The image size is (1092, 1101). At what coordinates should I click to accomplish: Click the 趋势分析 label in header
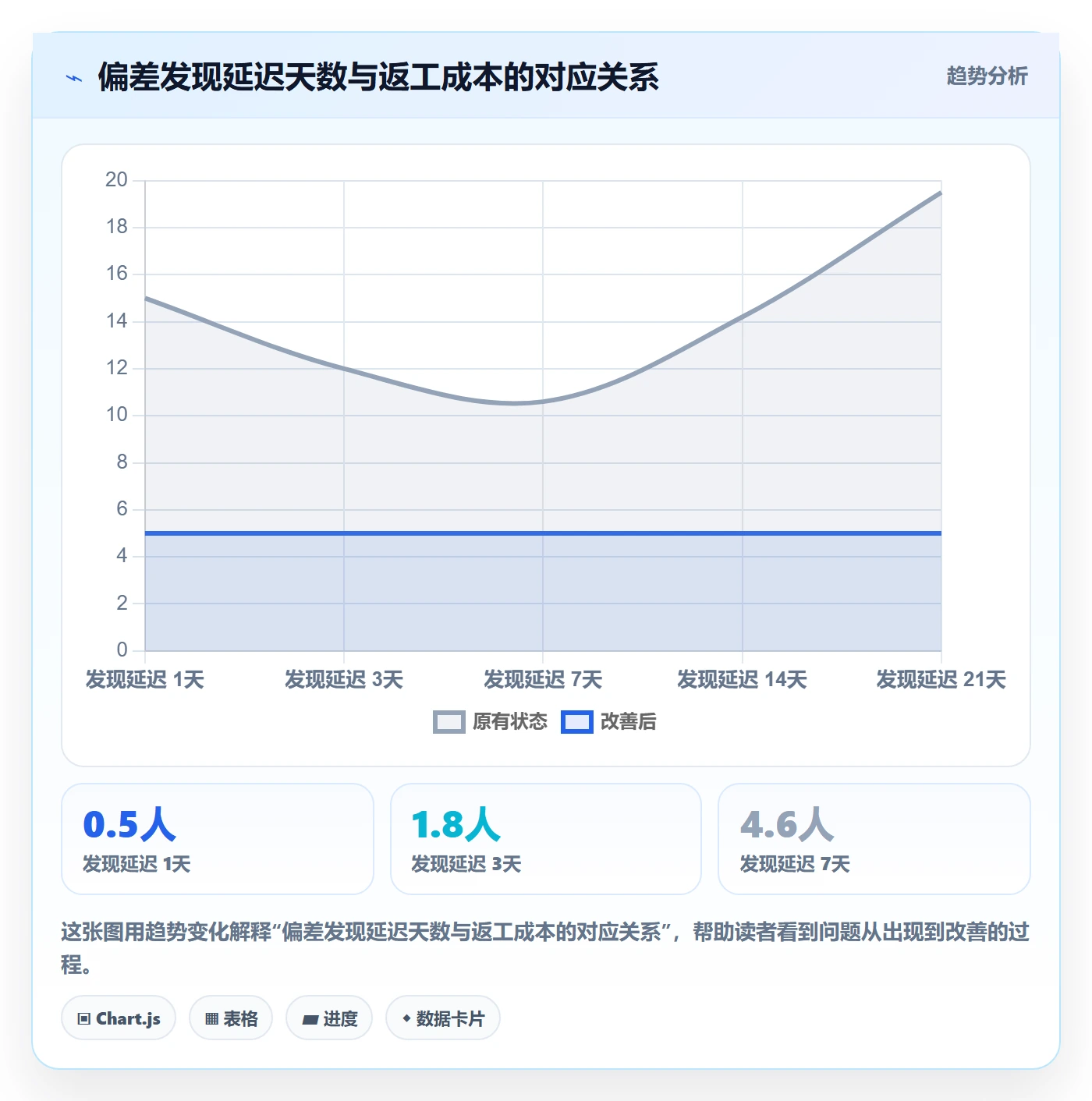[987, 76]
